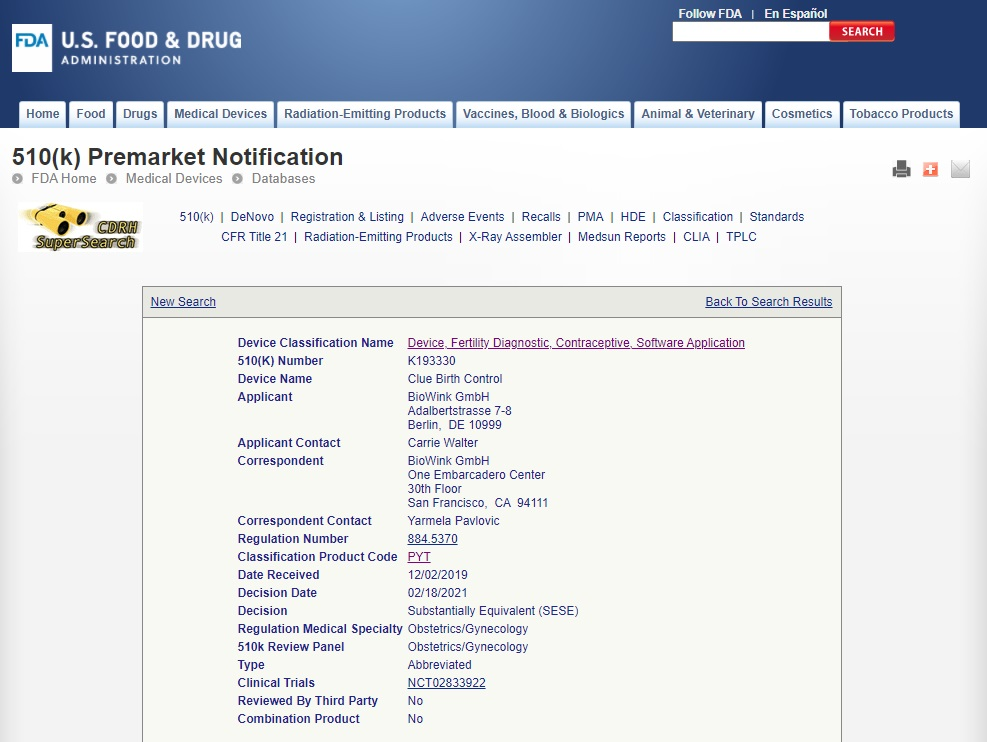
Task: Email this page via envelope icon
Action: tap(960, 169)
